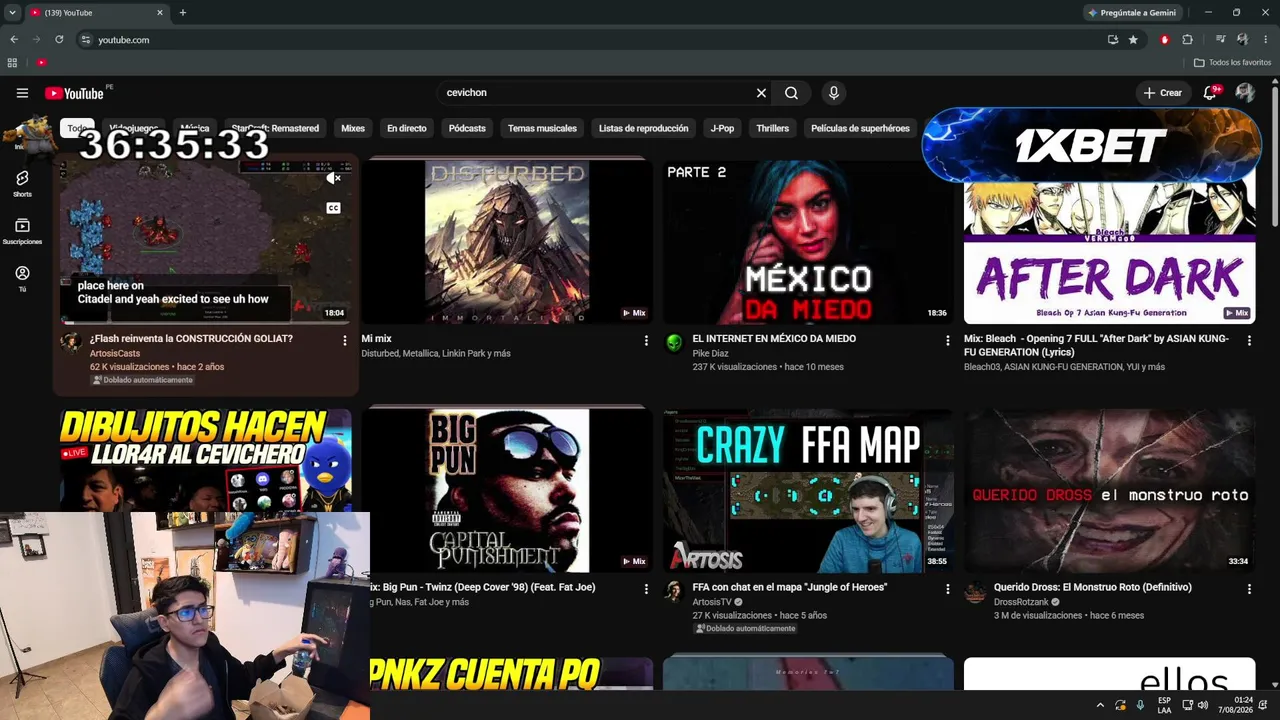Open the tab search dropdown arrow
This screenshot has width=1280, height=720.
(12, 13)
